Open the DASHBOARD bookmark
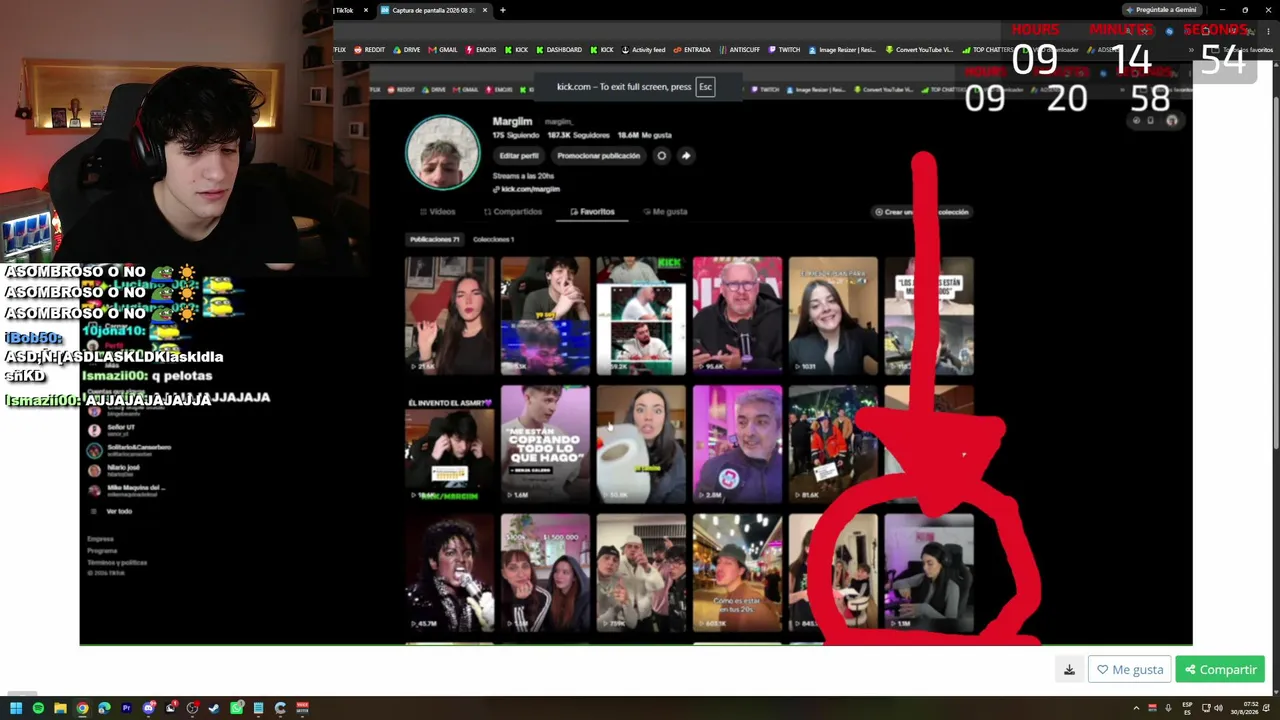The image size is (1280, 720). (x=559, y=50)
